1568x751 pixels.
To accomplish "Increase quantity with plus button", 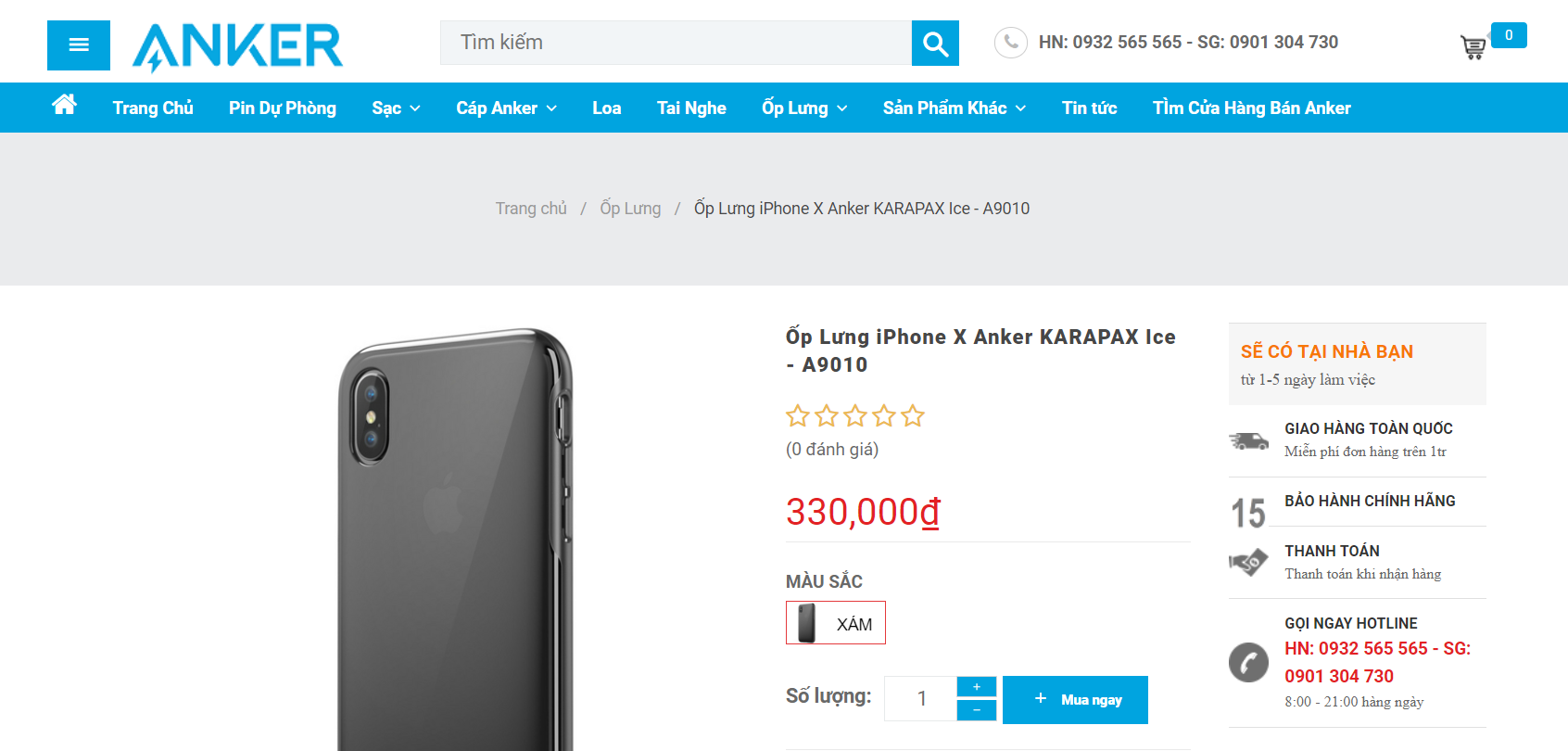I will click(977, 687).
